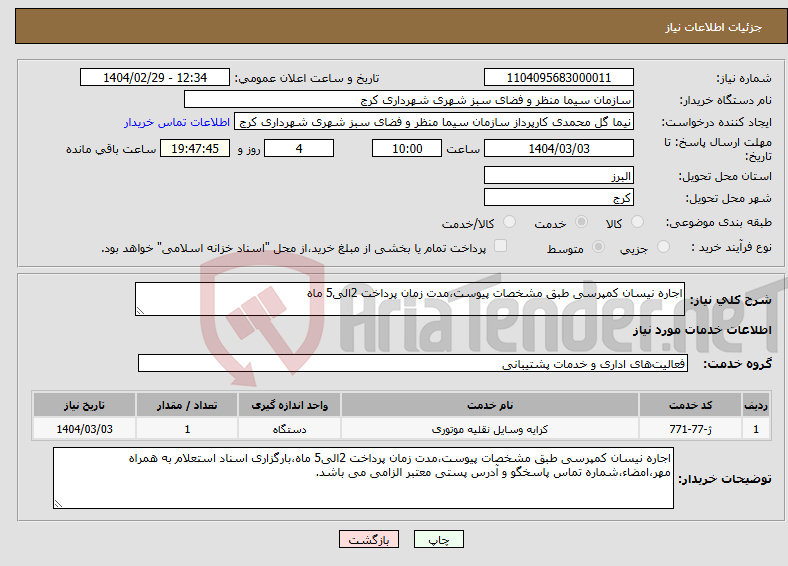Click the گروه خدمت field
788x566 pixels.
(413, 363)
